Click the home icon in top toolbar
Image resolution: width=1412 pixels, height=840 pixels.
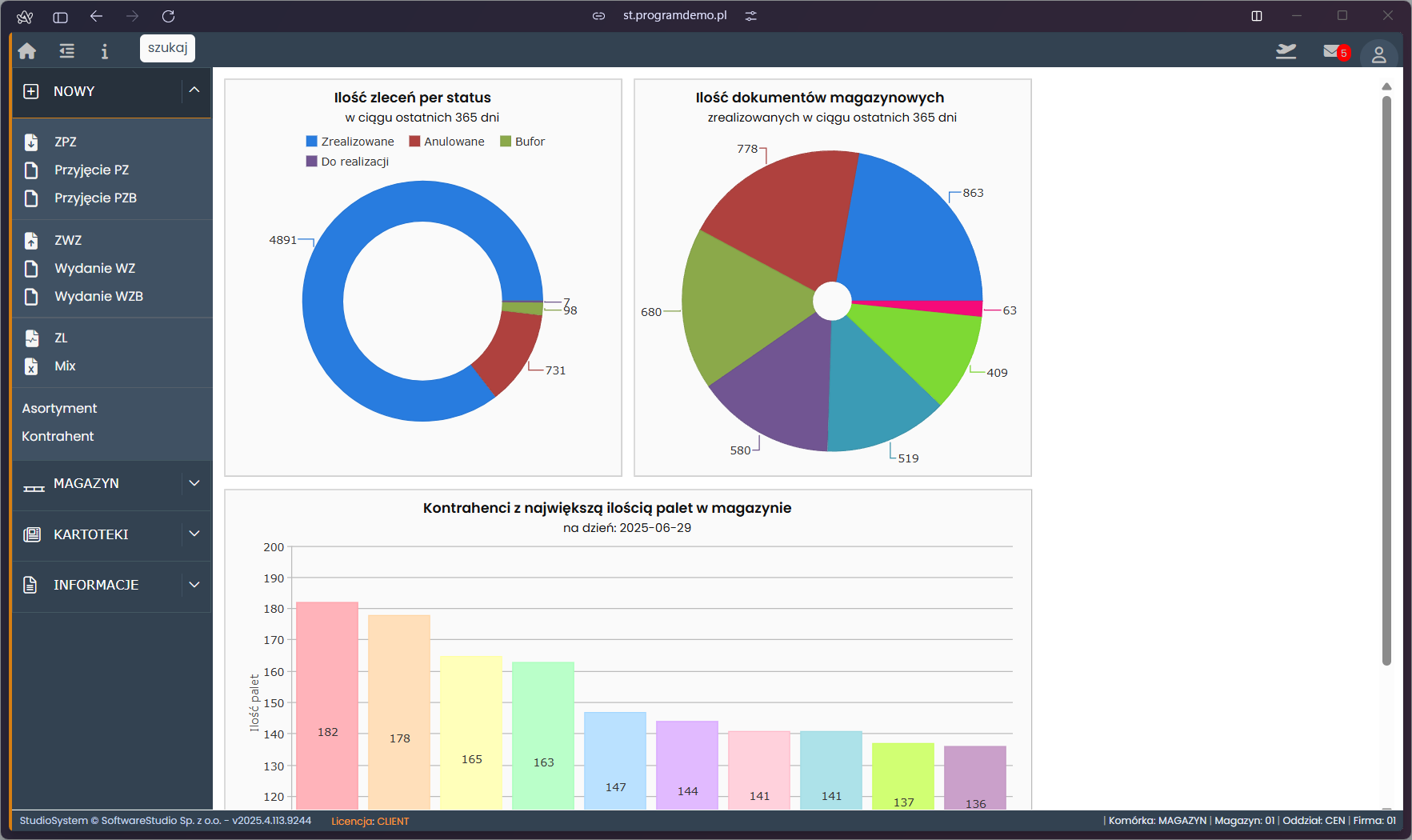pyautogui.click(x=27, y=51)
